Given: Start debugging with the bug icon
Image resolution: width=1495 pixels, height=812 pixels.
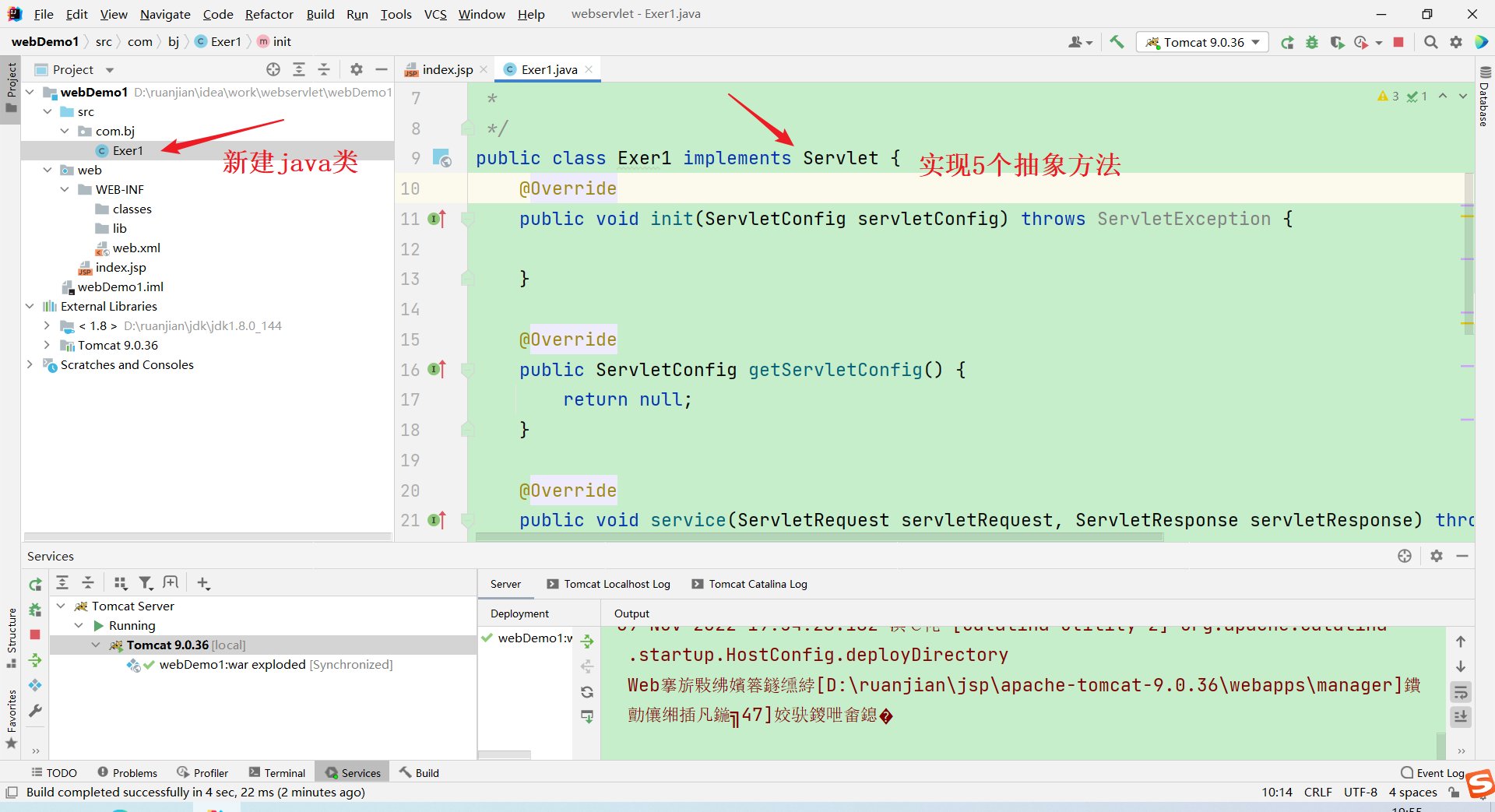Looking at the screenshot, I should pyautogui.click(x=1312, y=42).
